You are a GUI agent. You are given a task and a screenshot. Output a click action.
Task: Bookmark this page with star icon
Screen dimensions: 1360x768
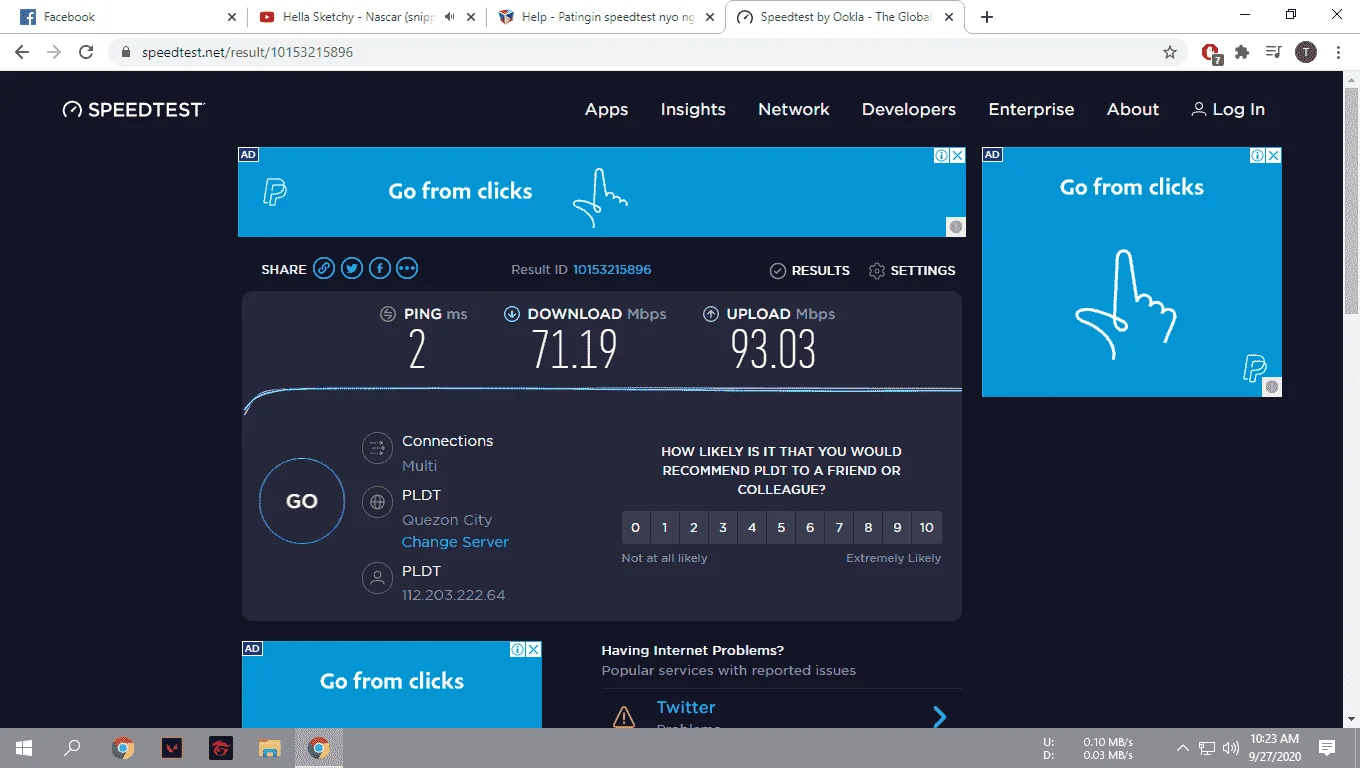click(1170, 52)
